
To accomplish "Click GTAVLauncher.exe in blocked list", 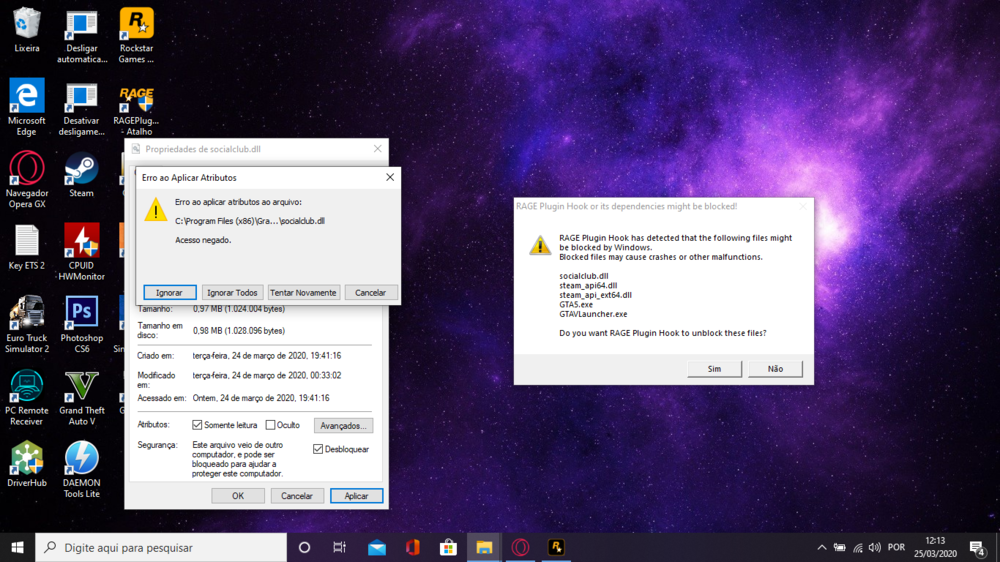I will click(x=593, y=314).
